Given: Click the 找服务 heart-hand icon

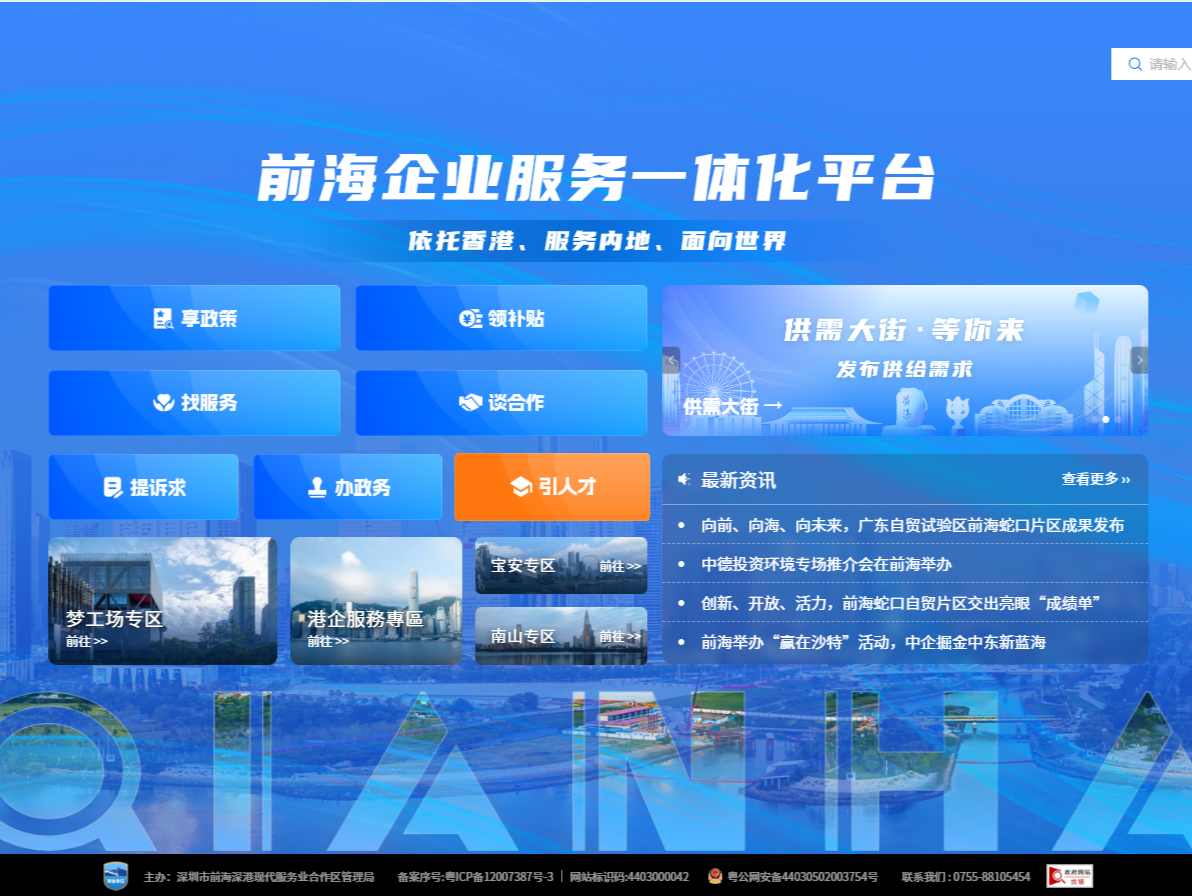Looking at the screenshot, I should pos(163,403).
